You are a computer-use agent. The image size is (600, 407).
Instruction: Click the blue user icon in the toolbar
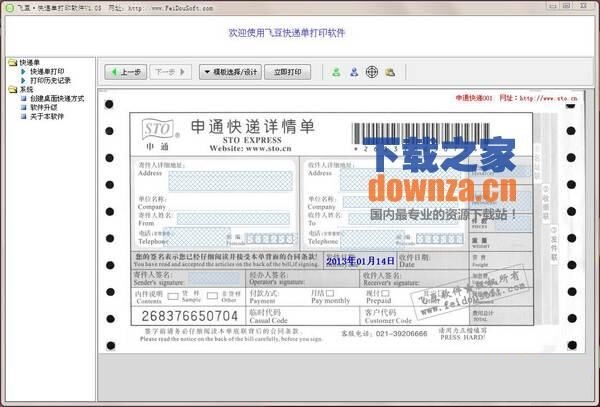[x=354, y=72]
